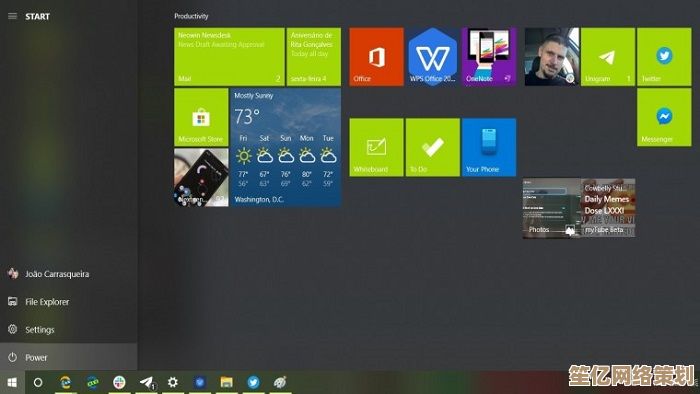Open the news tile with phone photo

click(x=201, y=177)
